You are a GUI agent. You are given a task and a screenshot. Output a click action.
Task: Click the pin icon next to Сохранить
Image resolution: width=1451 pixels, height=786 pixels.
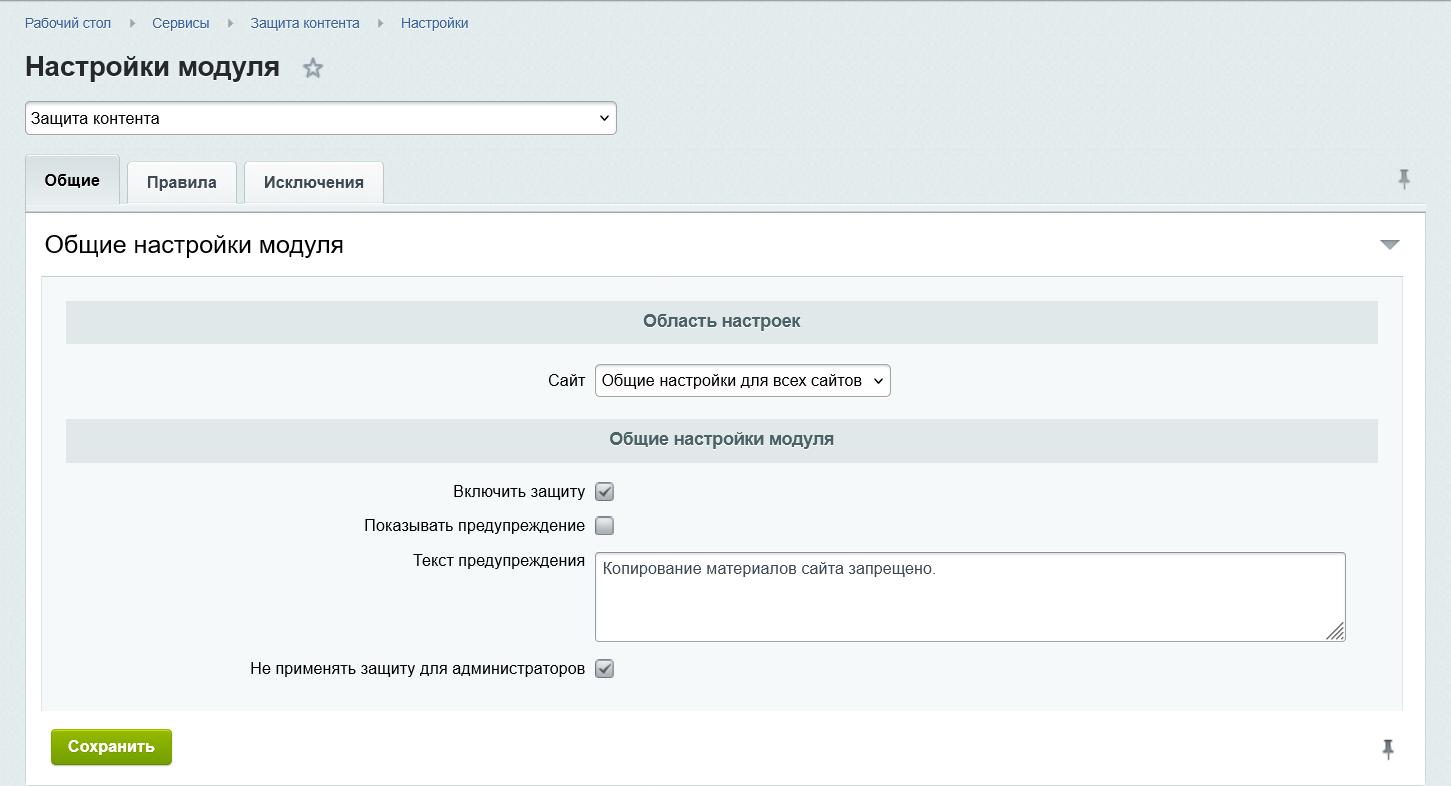[x=1388, y=747]
